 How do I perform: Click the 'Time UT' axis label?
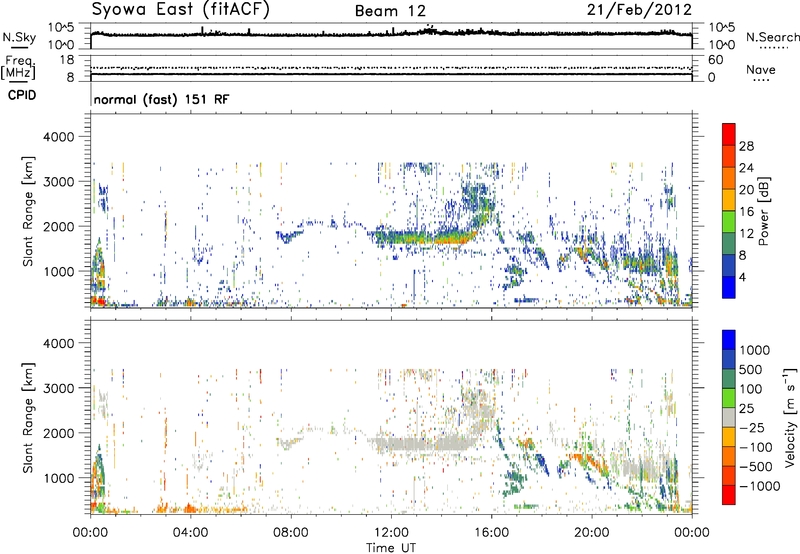click(391, 548)
